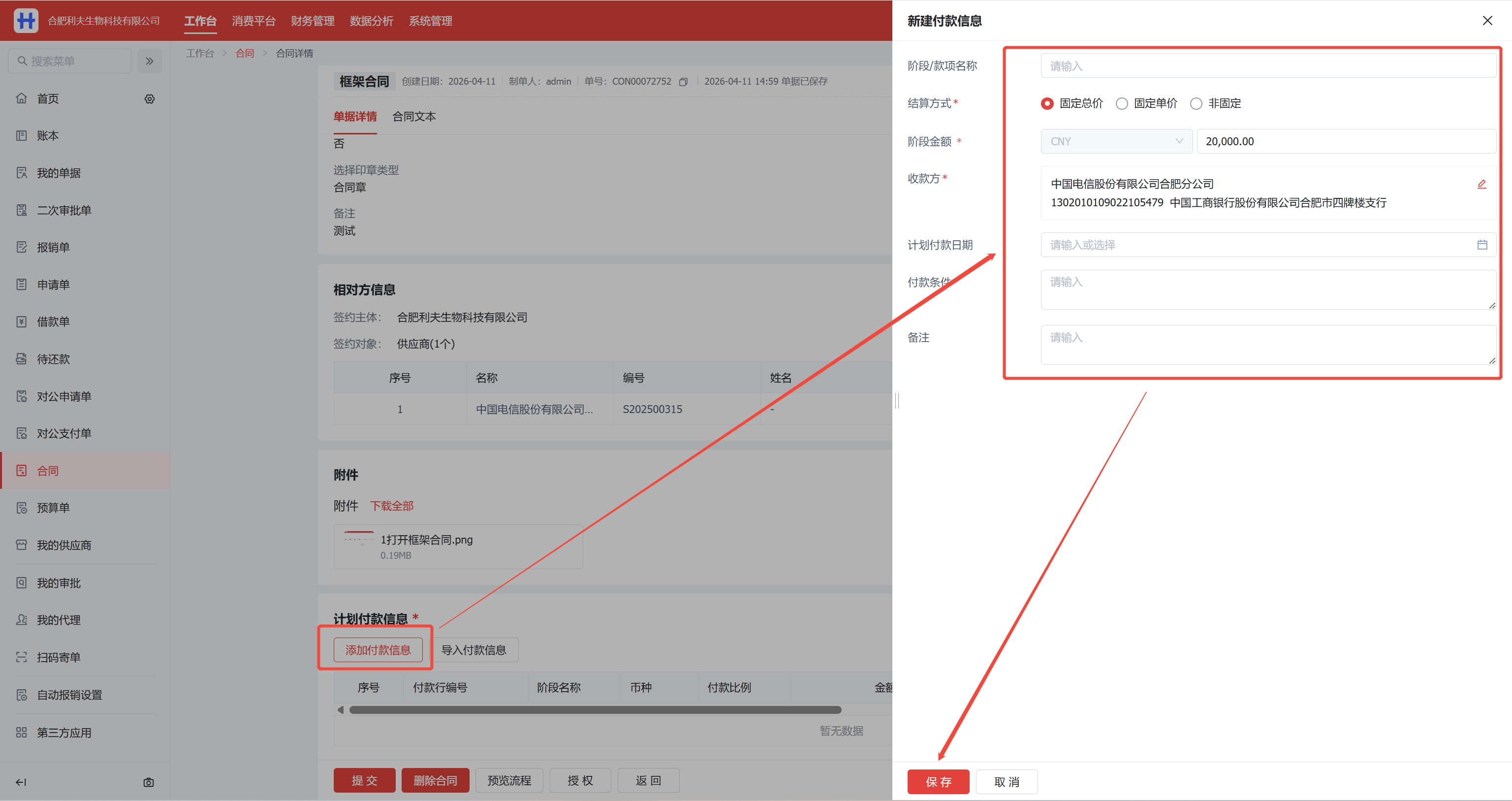Select the 非固定 radio option
1512x801 pixels.
click(1196, 103)
